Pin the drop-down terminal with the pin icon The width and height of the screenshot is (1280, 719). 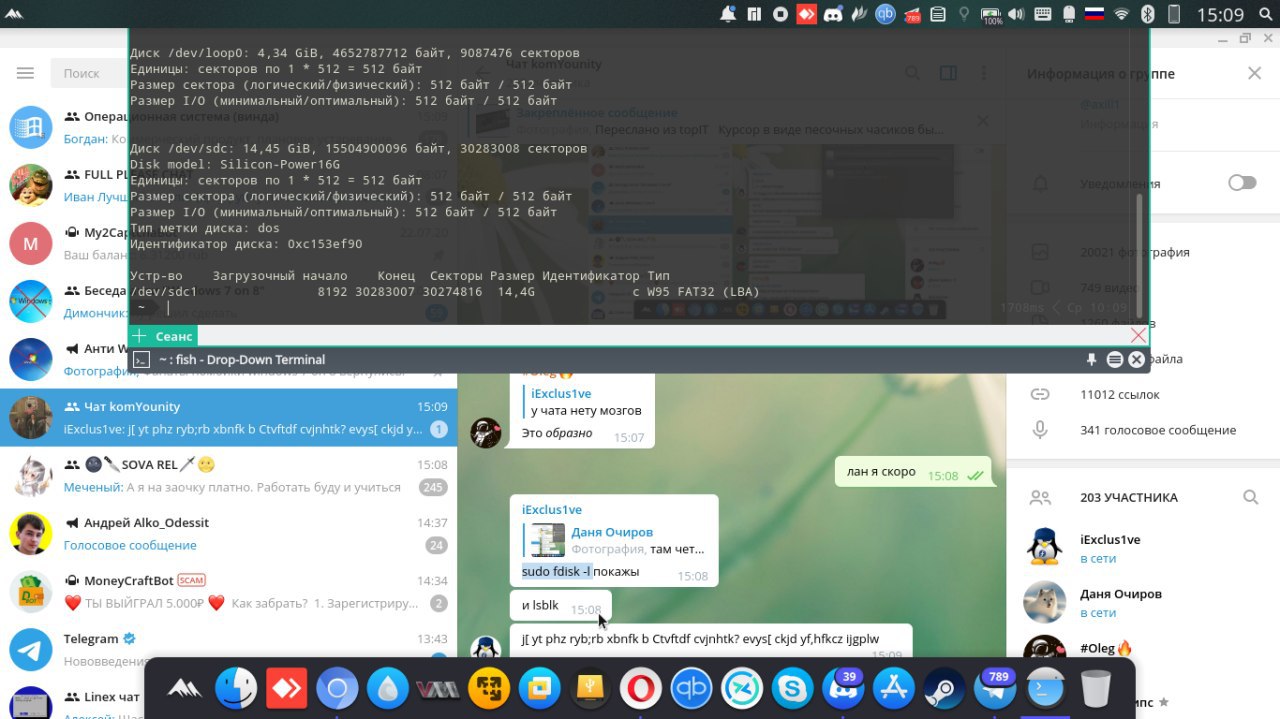1092,360
